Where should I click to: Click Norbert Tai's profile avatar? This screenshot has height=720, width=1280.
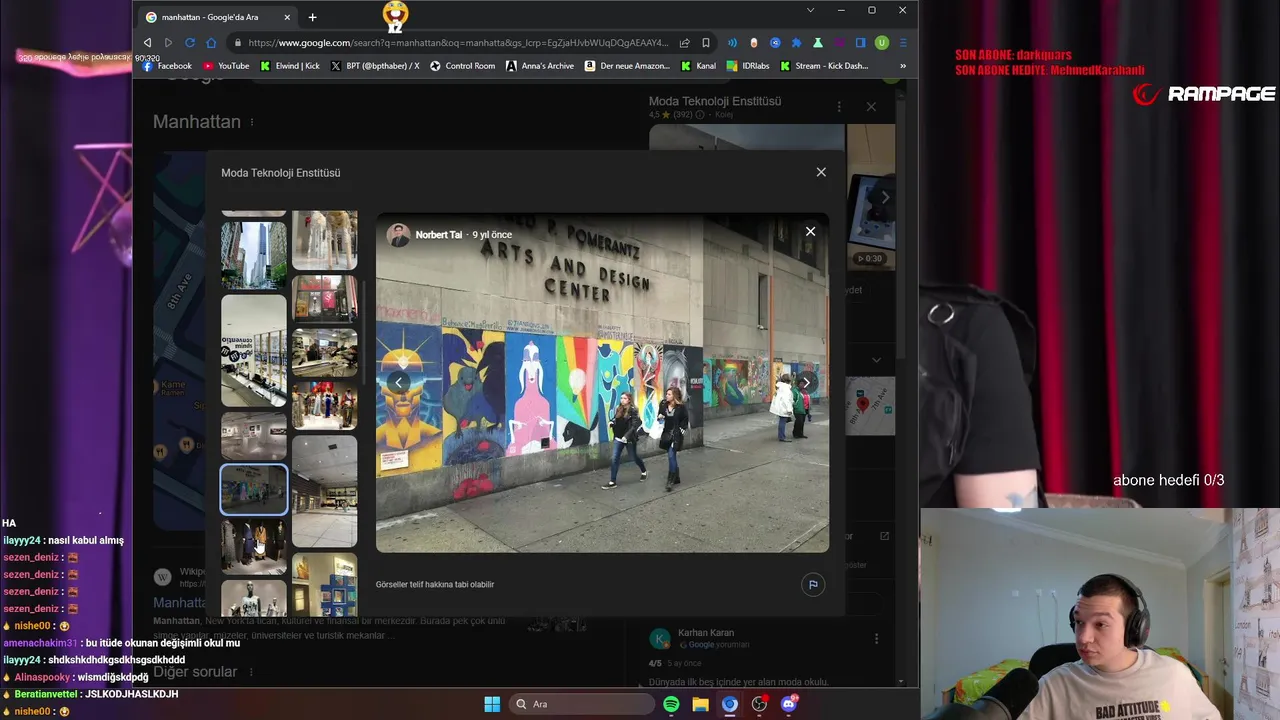(x=399, y=235)
